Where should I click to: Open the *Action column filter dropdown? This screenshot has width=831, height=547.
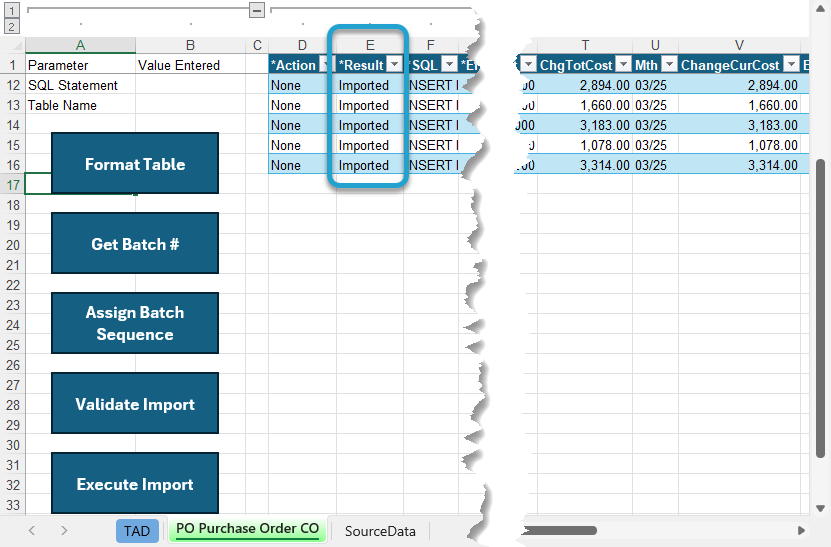point(325,65)
